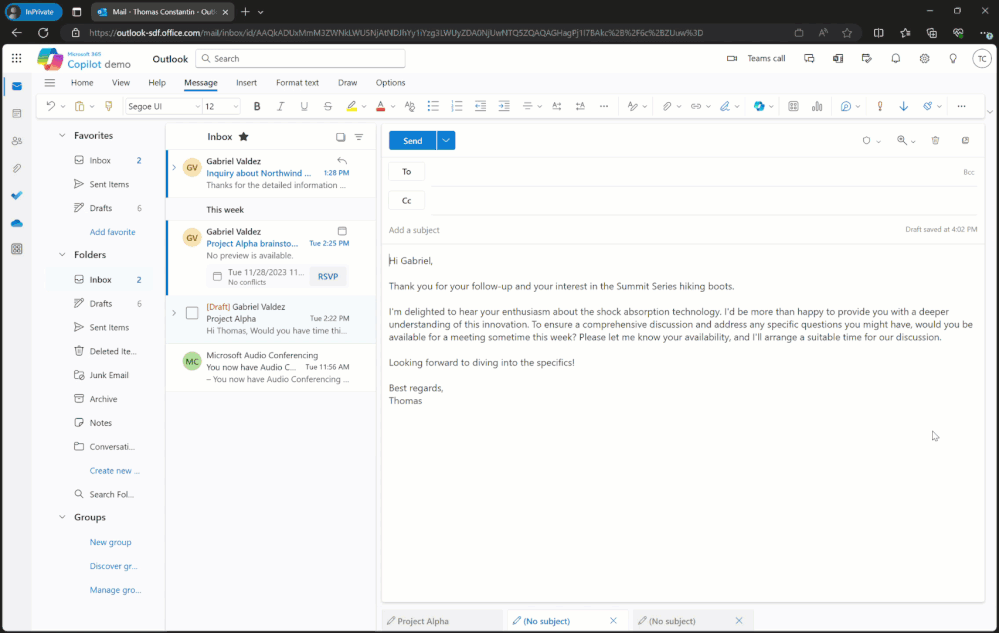Collapse the Favorites section
The image size is (999, 633).
(62, 135)
